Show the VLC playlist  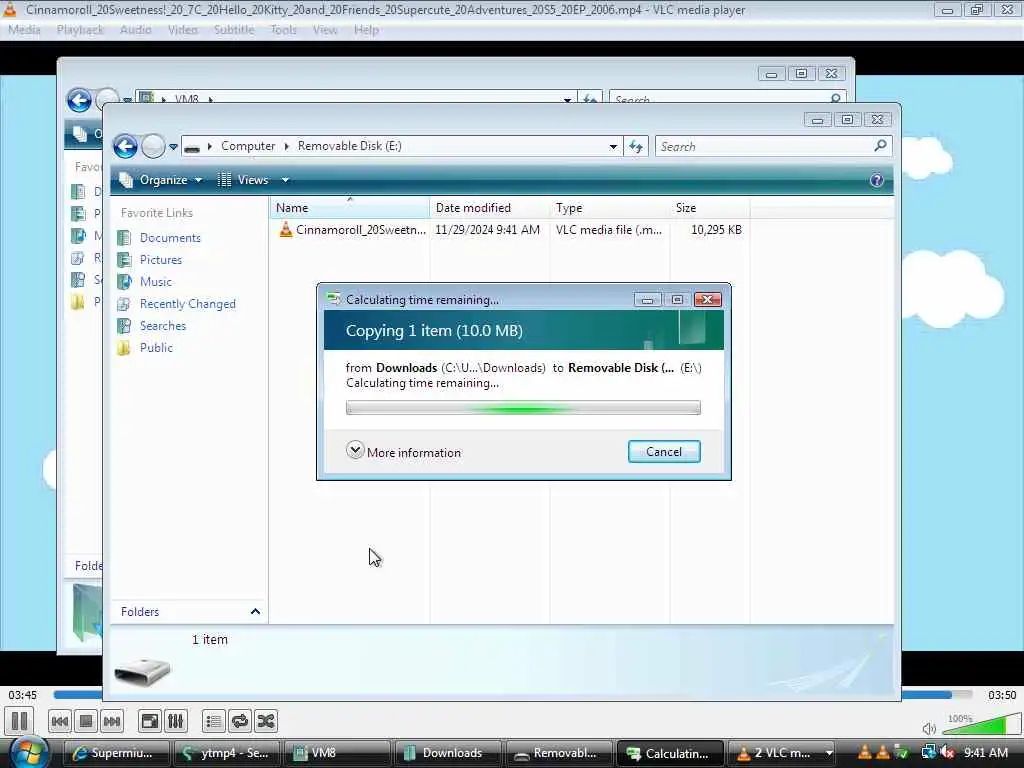[214, 721]
